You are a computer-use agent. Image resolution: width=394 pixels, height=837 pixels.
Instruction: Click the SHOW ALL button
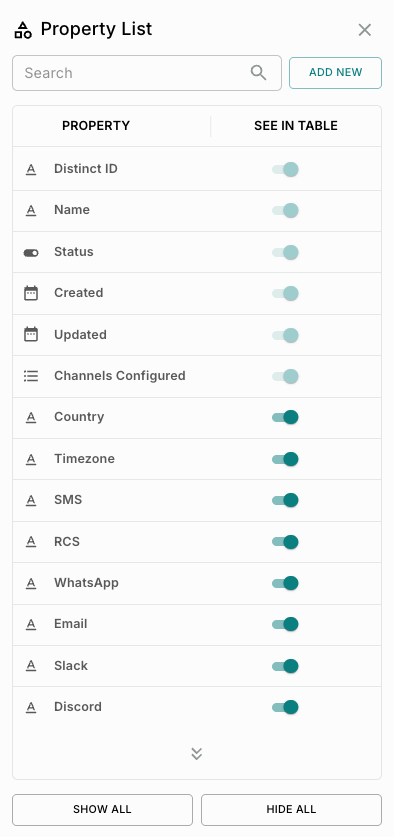coord(103,810)
